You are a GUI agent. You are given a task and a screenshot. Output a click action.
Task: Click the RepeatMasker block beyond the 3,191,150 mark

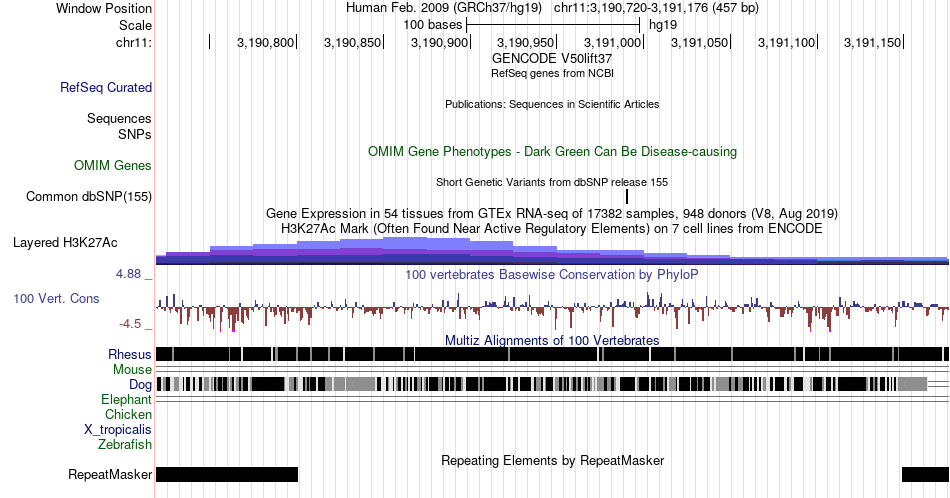click(x=925, y=474)
